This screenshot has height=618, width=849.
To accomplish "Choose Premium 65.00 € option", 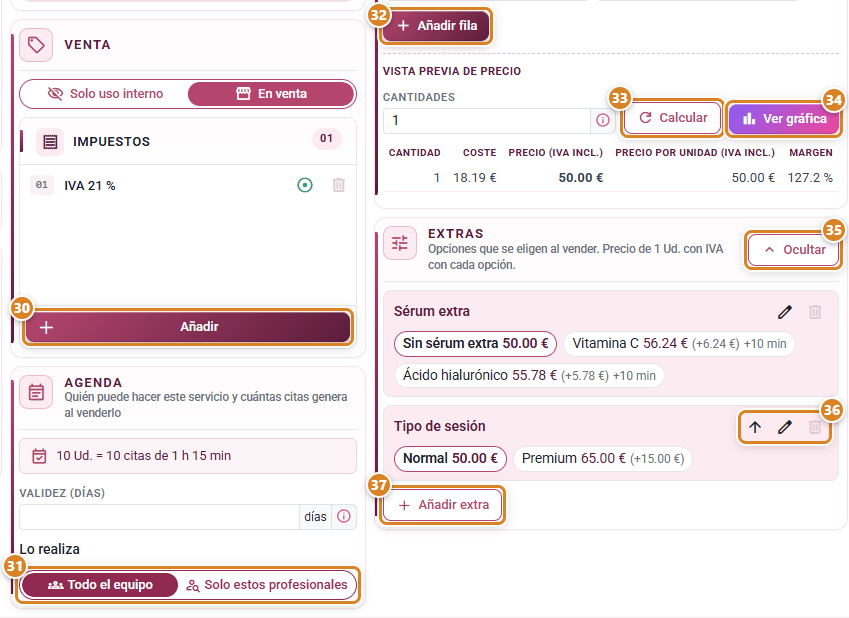I will (603, 459).
